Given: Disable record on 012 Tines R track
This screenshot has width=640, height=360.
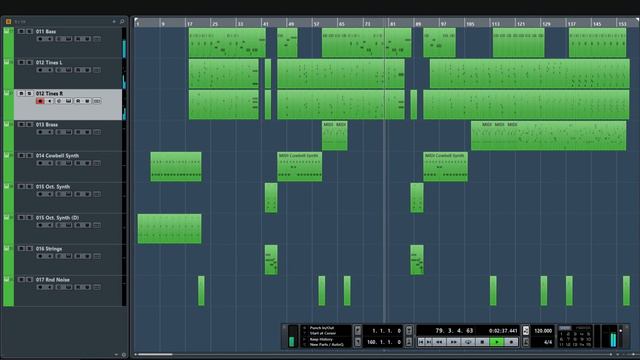Looking at the screenshot, I should (x=40, y=101).
